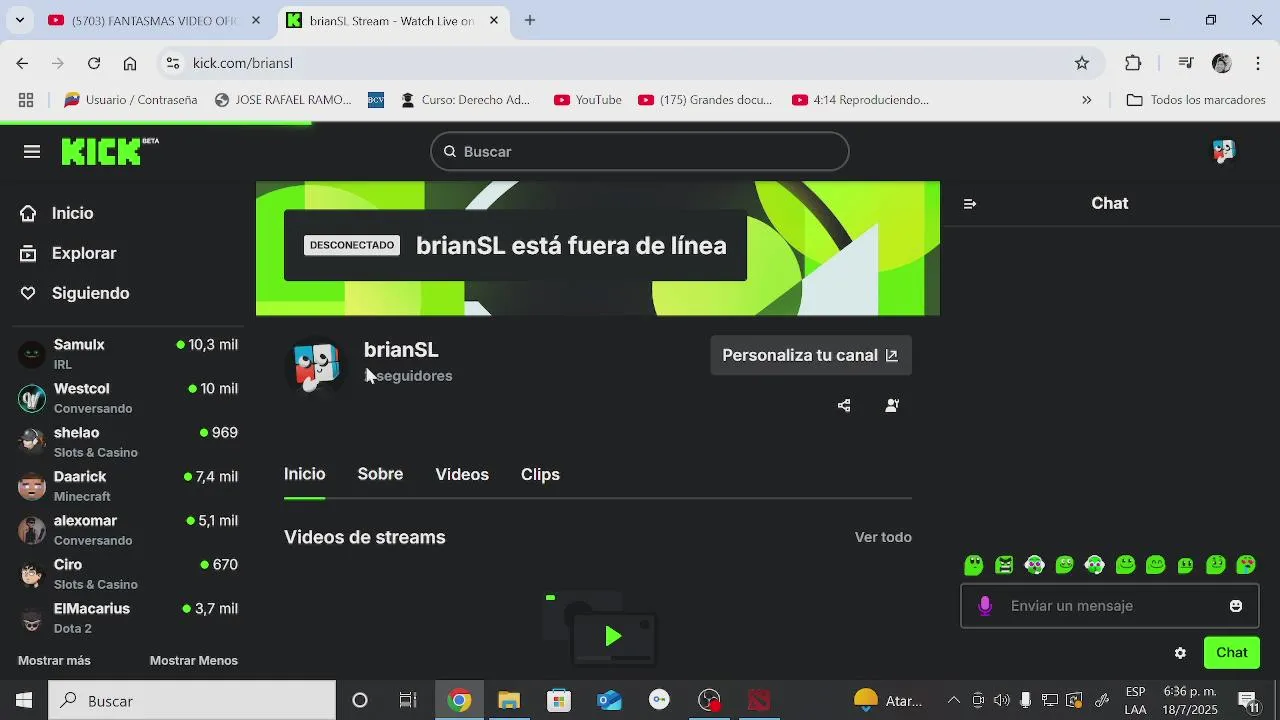
Task: Switch to the Sobre tab
Action: [x=380, y=474]
